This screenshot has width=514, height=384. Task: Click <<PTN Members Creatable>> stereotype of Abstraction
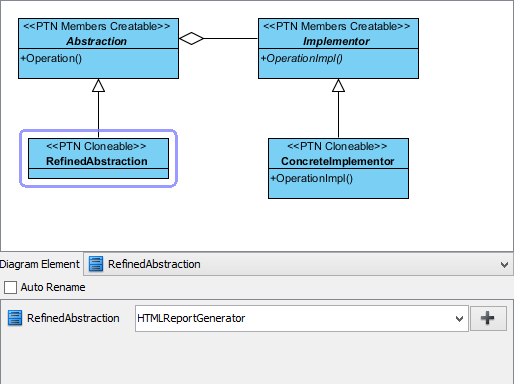coord(97,26)
